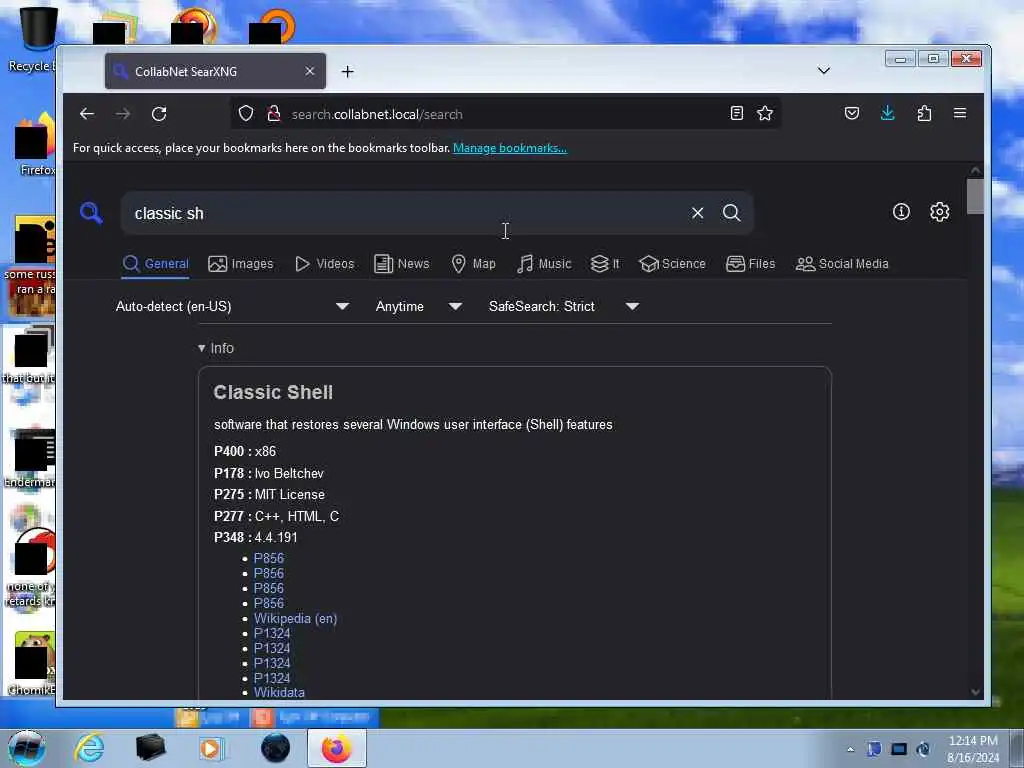1024x768 pixels.
Task: Click the 'MIT License' value text
Action: [289, 494]
